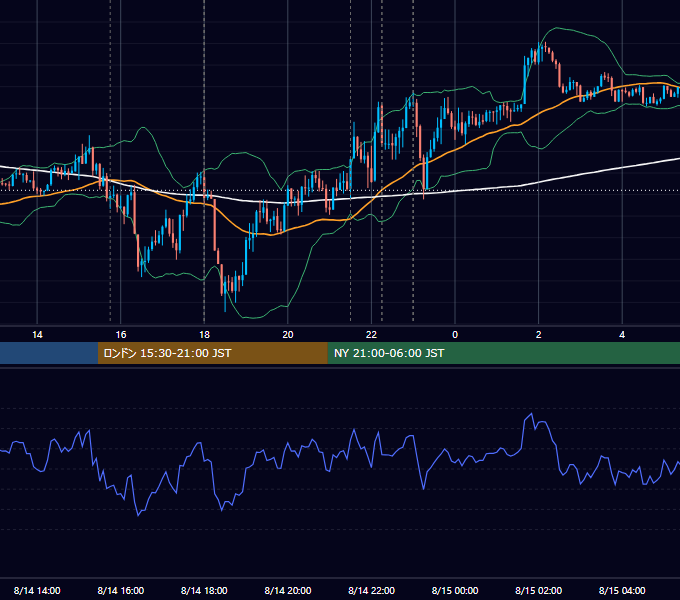This screenshot has width=680, height=600.
Task: Click the '8/15 02:00' time label
Action: coord(539,590)
